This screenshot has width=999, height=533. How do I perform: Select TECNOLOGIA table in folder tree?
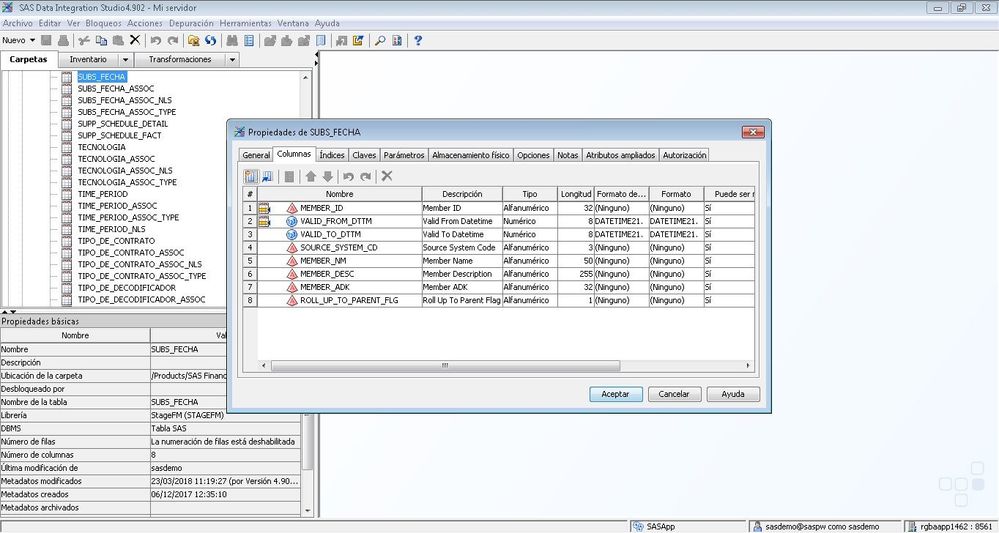tap(102, 147)
